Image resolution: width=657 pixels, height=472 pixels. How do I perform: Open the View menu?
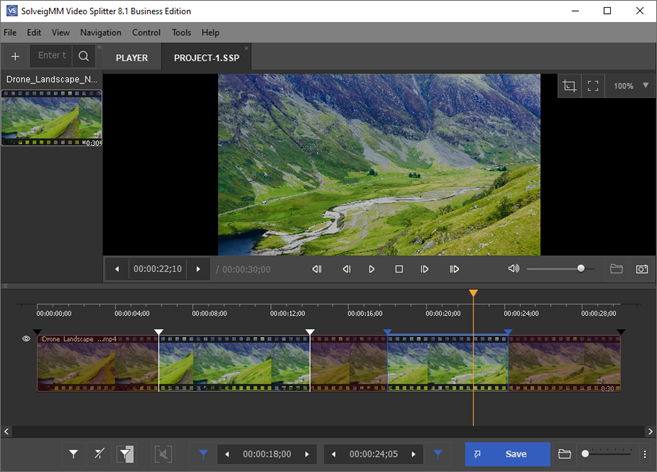coord(60,32)
